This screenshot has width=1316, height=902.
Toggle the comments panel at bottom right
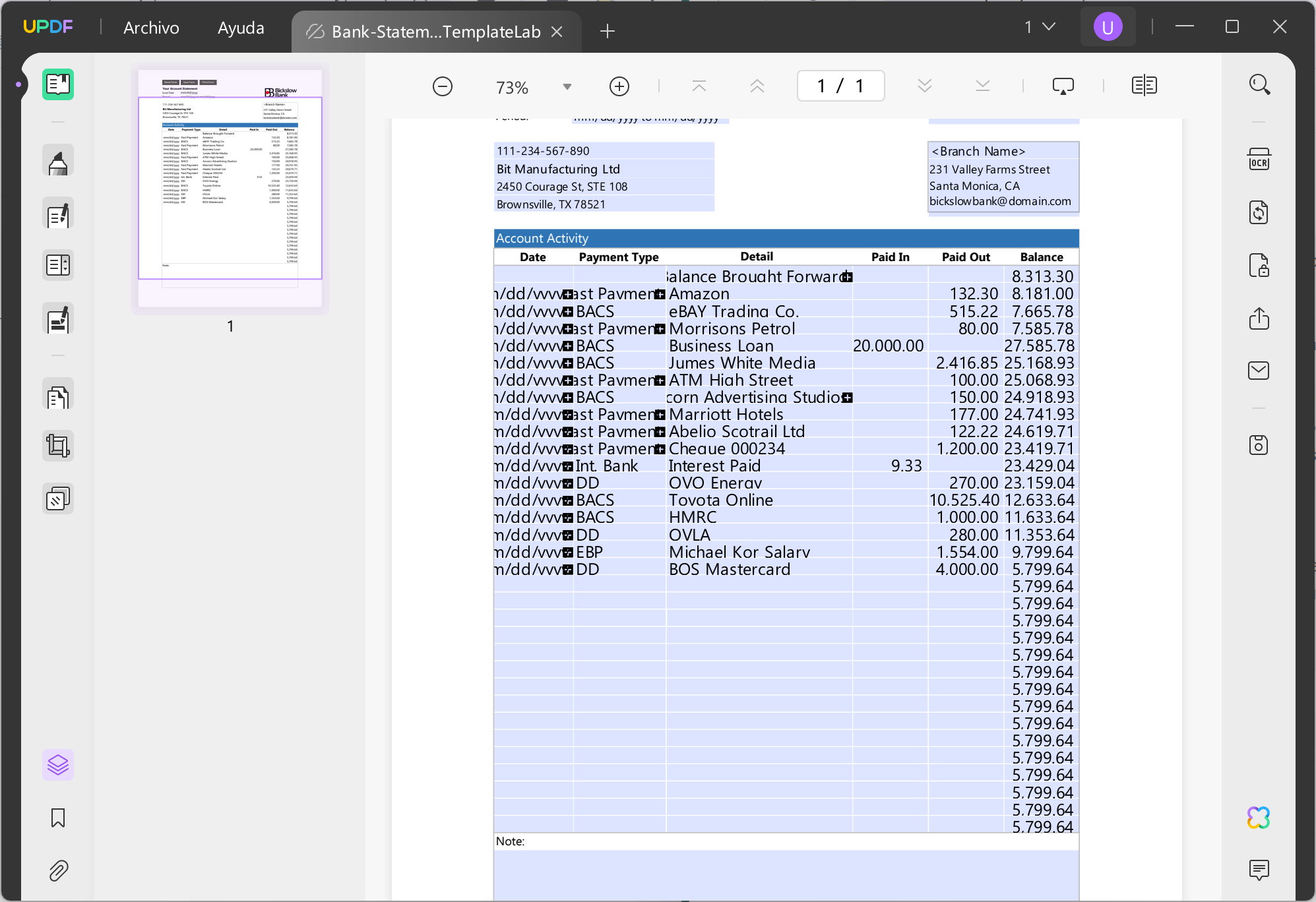[1259, 870]
